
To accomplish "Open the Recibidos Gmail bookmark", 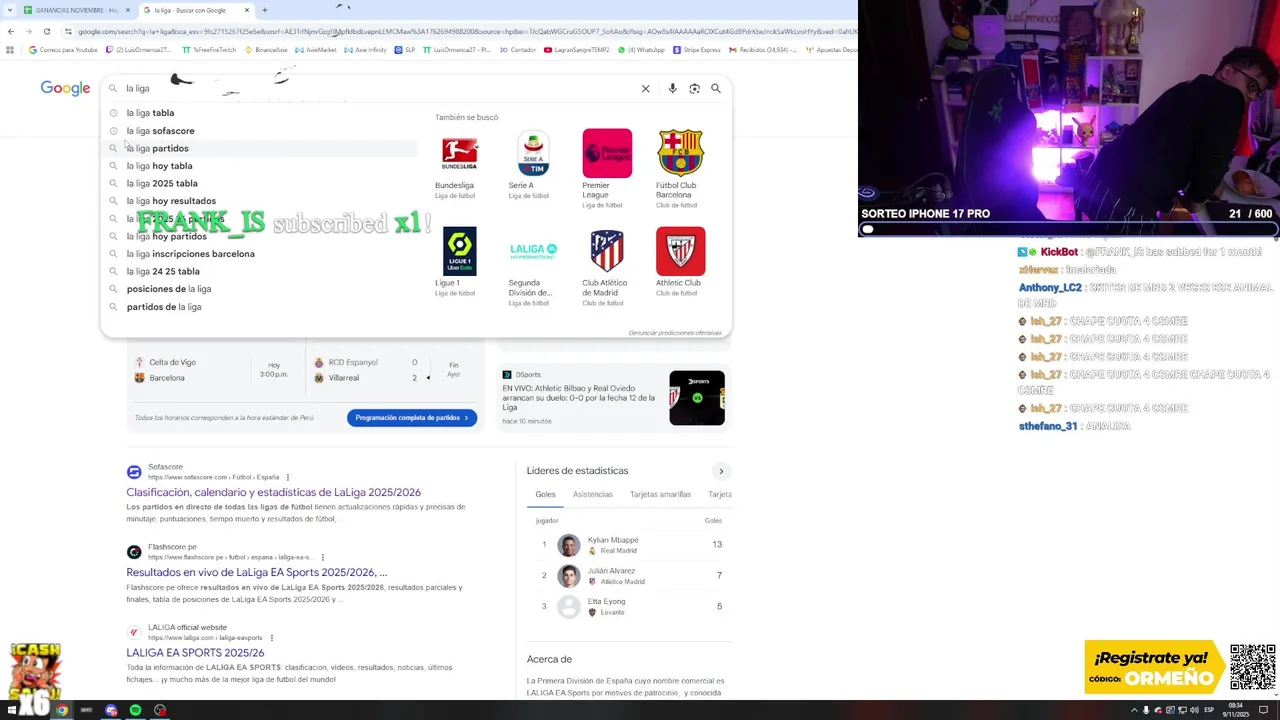I will click(x=763, y=49).
